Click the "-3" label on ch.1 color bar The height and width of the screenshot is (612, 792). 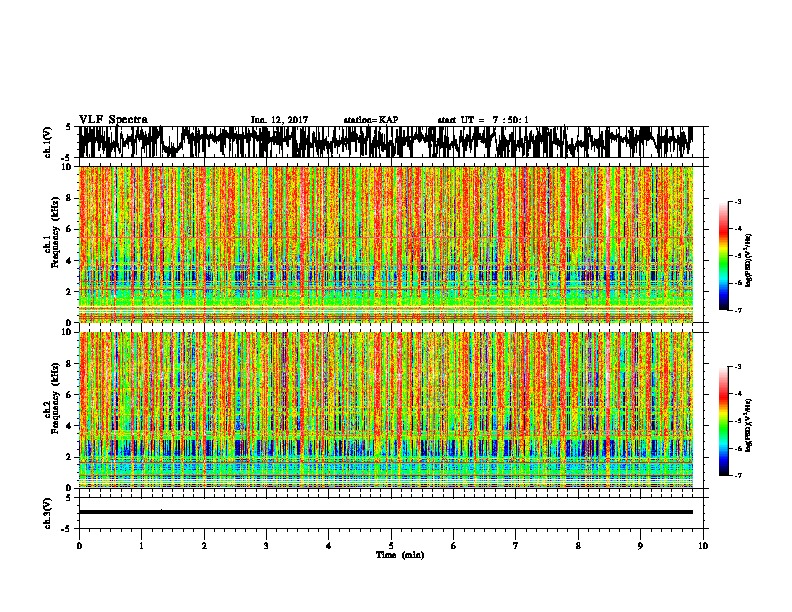(x=738, y=202)
